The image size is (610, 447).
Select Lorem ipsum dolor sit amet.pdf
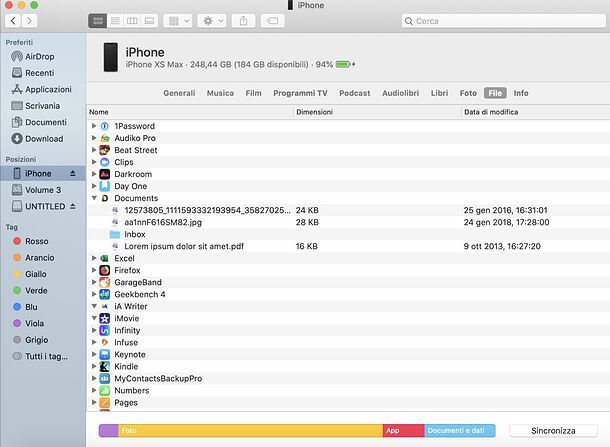coord(184,246)
